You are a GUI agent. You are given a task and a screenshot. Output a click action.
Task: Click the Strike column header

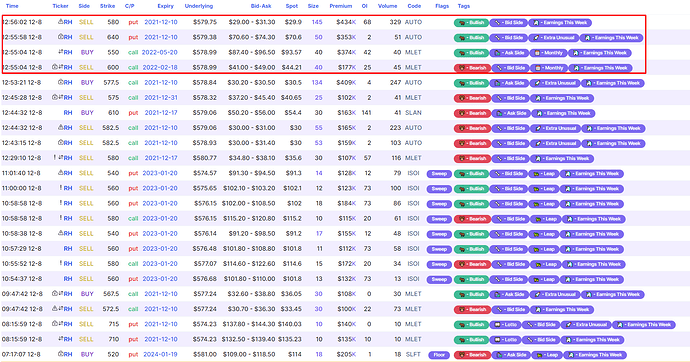click(x=107, y=6)
